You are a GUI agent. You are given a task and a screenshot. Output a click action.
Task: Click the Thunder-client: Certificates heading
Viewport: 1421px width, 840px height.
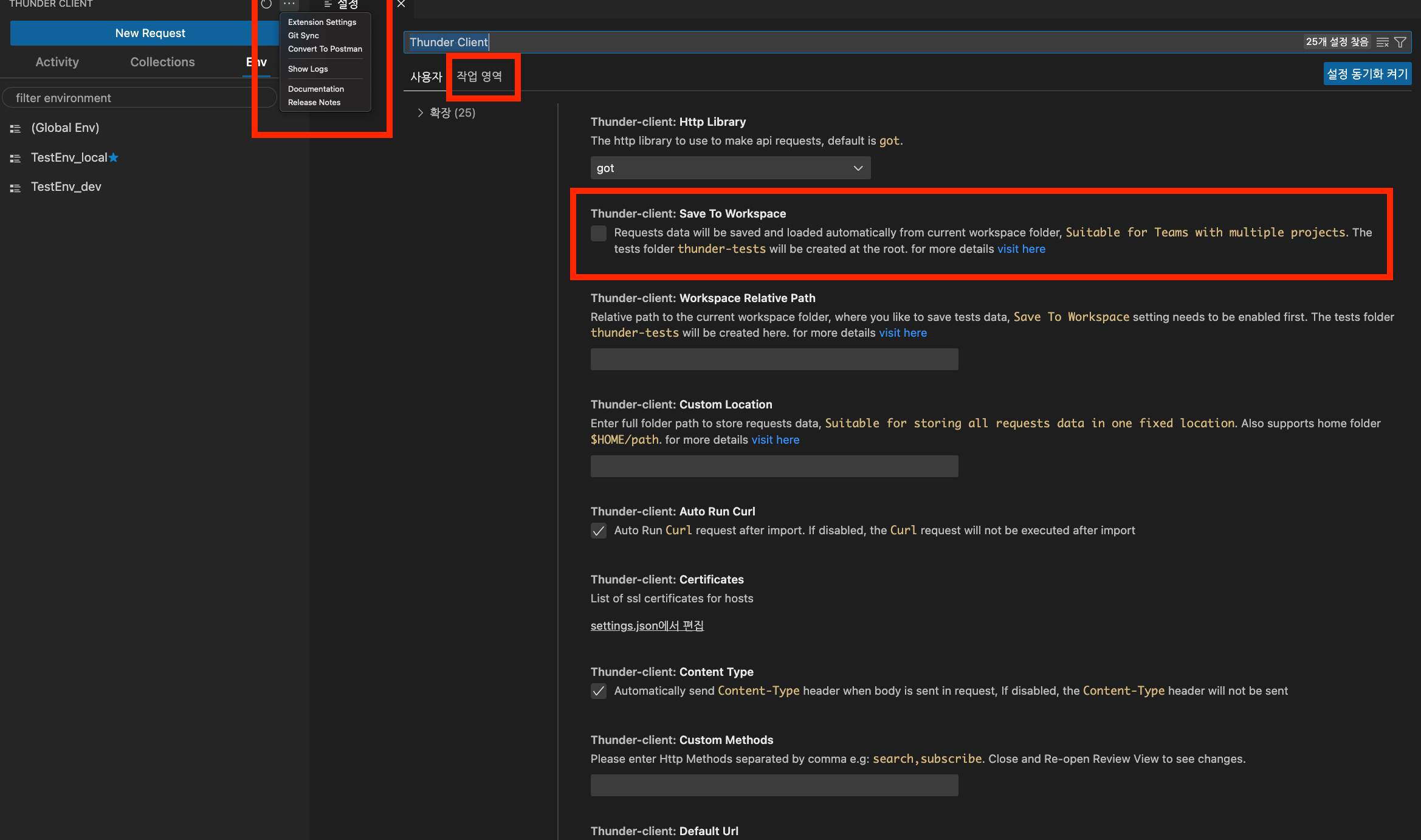(667, 579)
